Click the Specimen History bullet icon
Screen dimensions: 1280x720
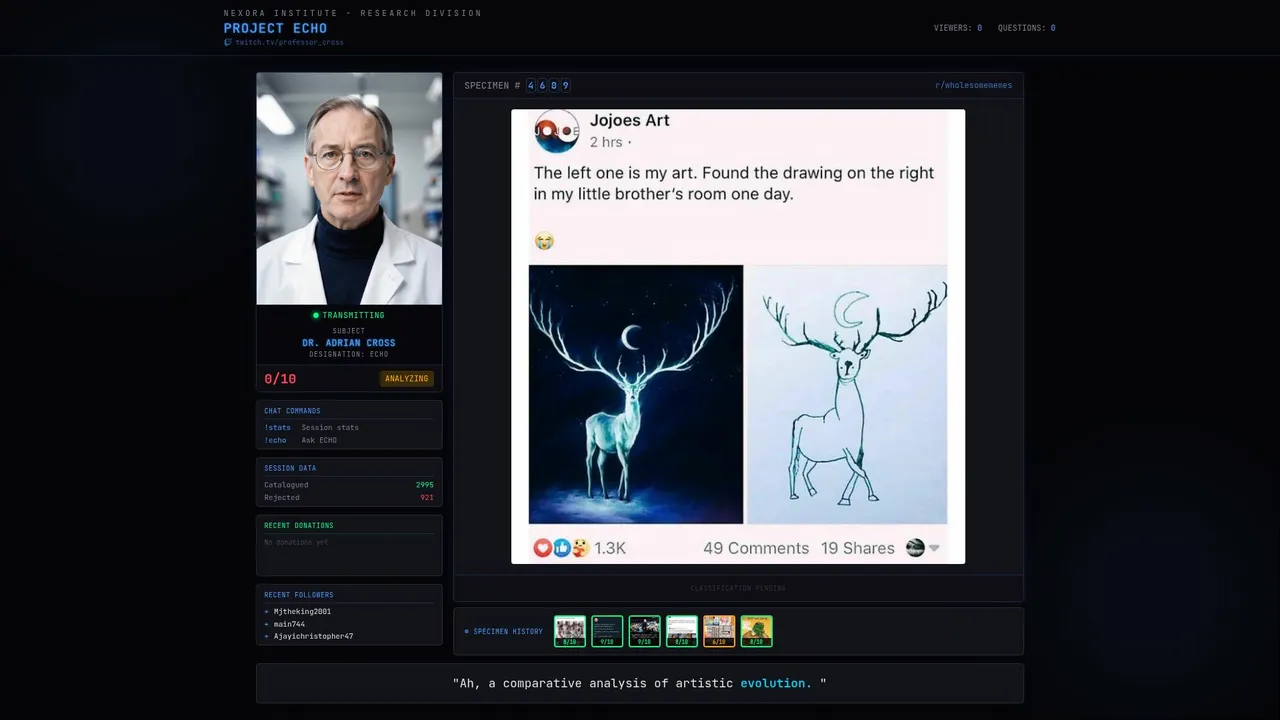[466, 632]
